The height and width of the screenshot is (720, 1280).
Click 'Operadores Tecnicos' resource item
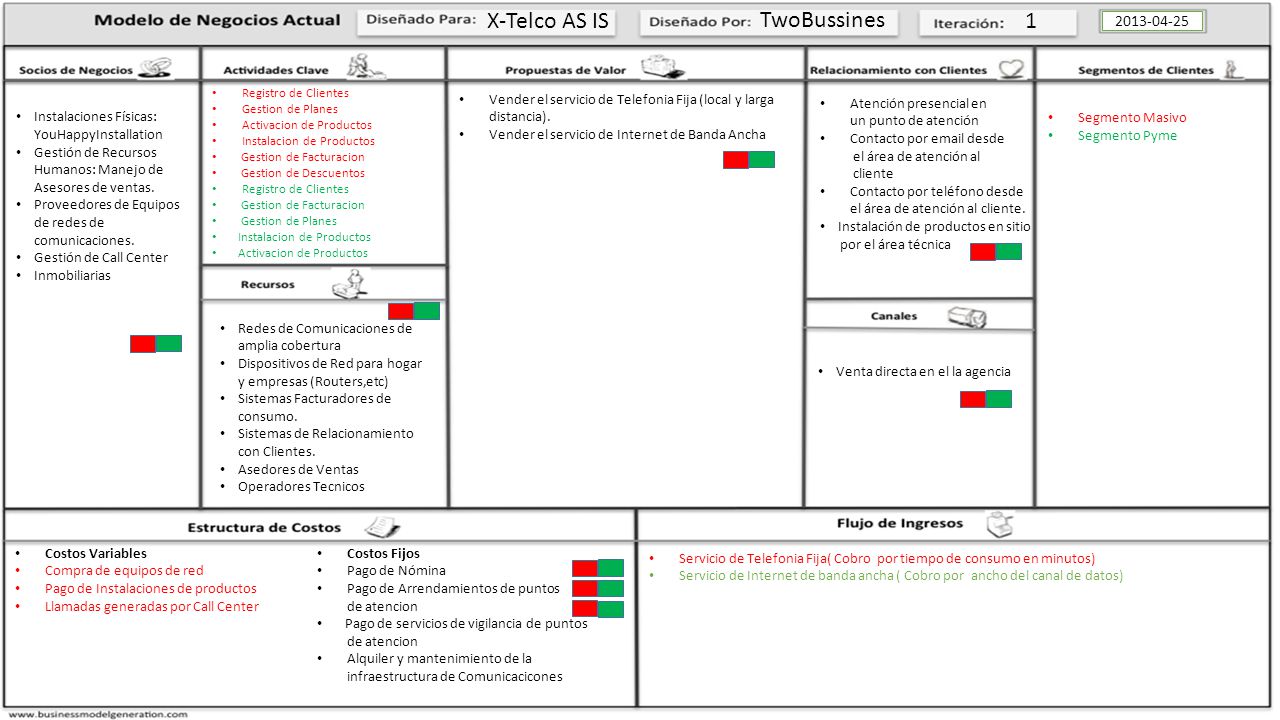point(301,487)
